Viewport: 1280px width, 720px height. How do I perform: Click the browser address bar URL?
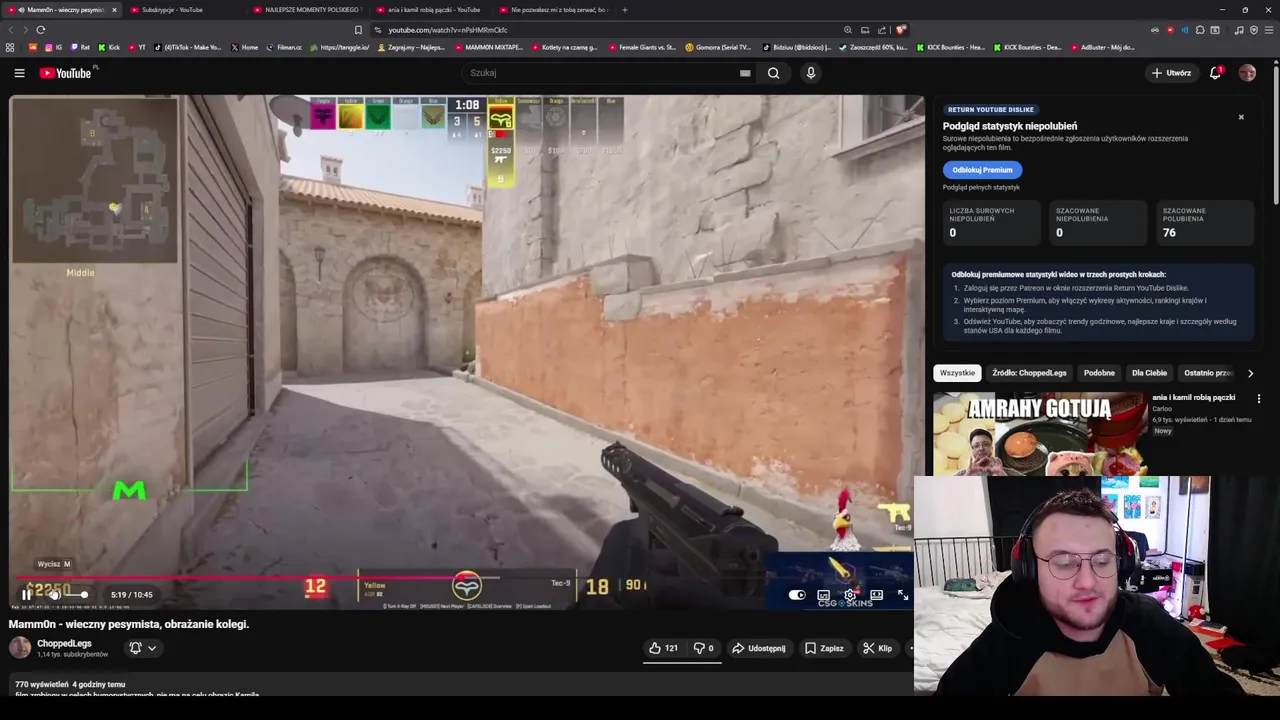click(x=448, y=30)
